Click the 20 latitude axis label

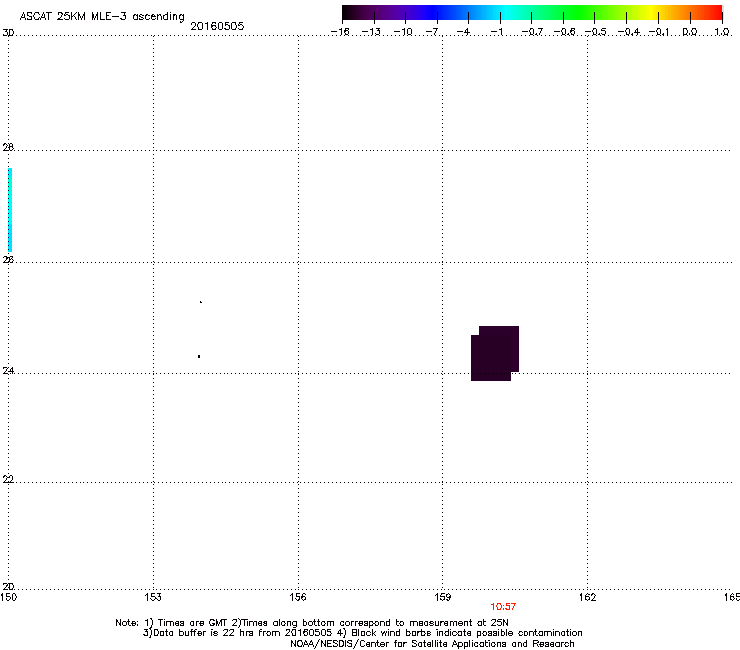8,587
